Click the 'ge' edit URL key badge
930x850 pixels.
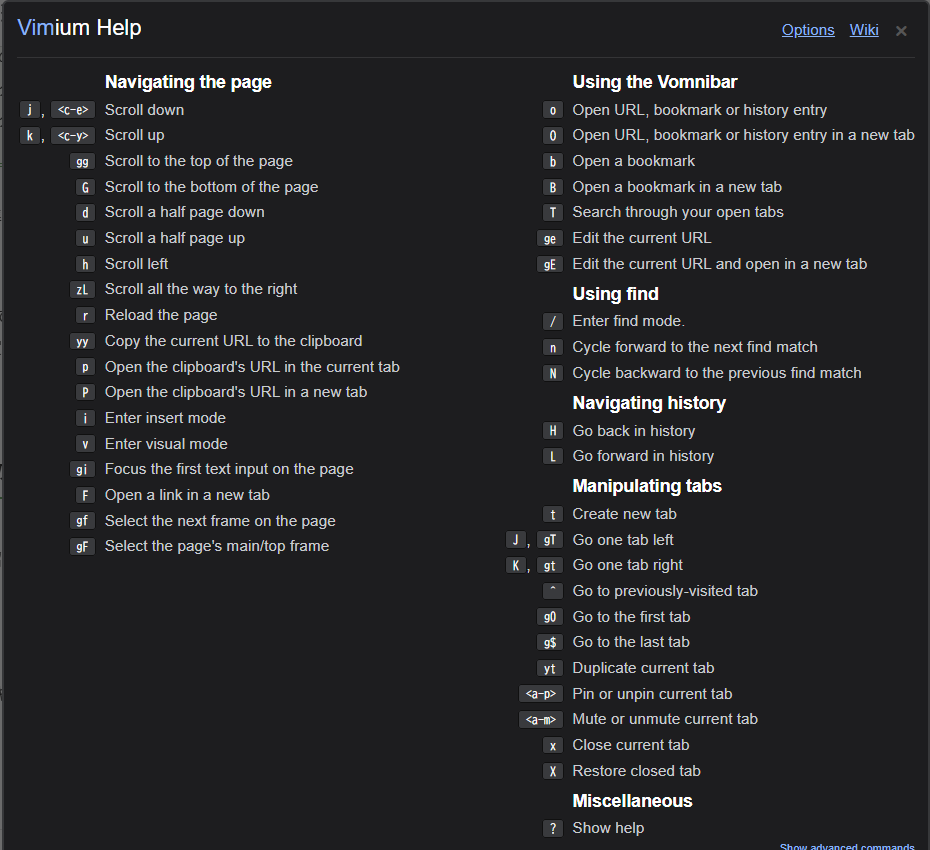(550, 238)
